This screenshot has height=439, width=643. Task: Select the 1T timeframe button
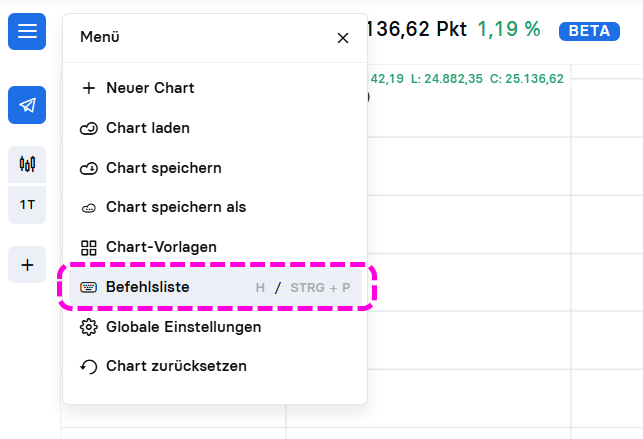coord(27,205)
